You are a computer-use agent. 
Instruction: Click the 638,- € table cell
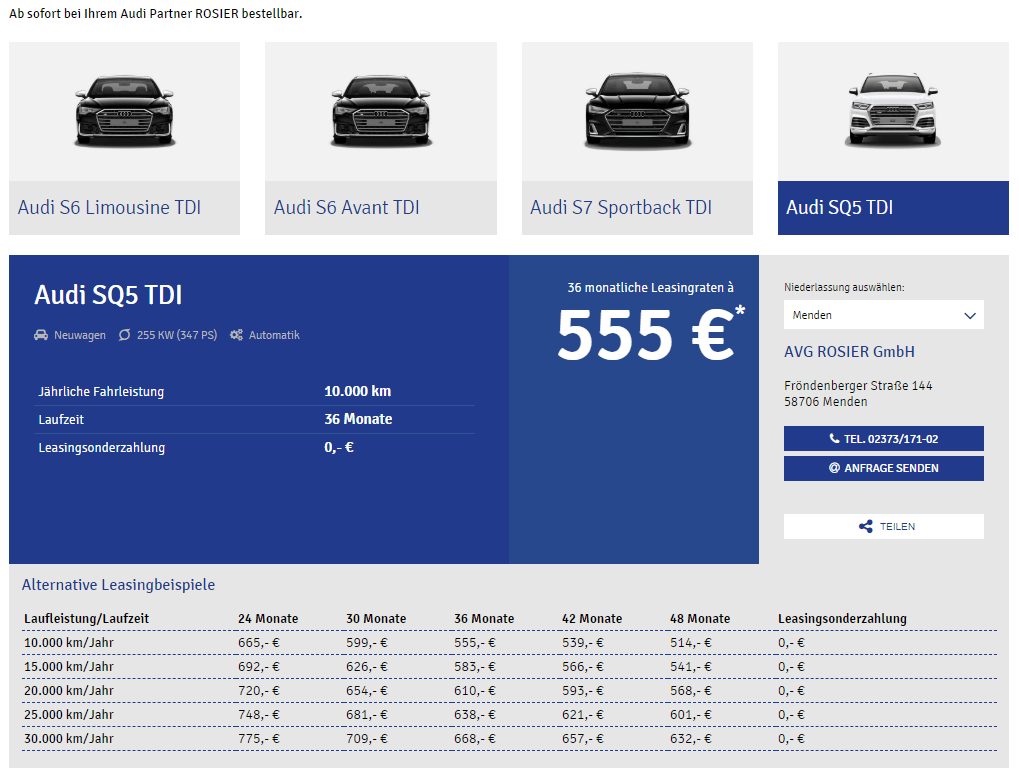(x=474, y=715)
